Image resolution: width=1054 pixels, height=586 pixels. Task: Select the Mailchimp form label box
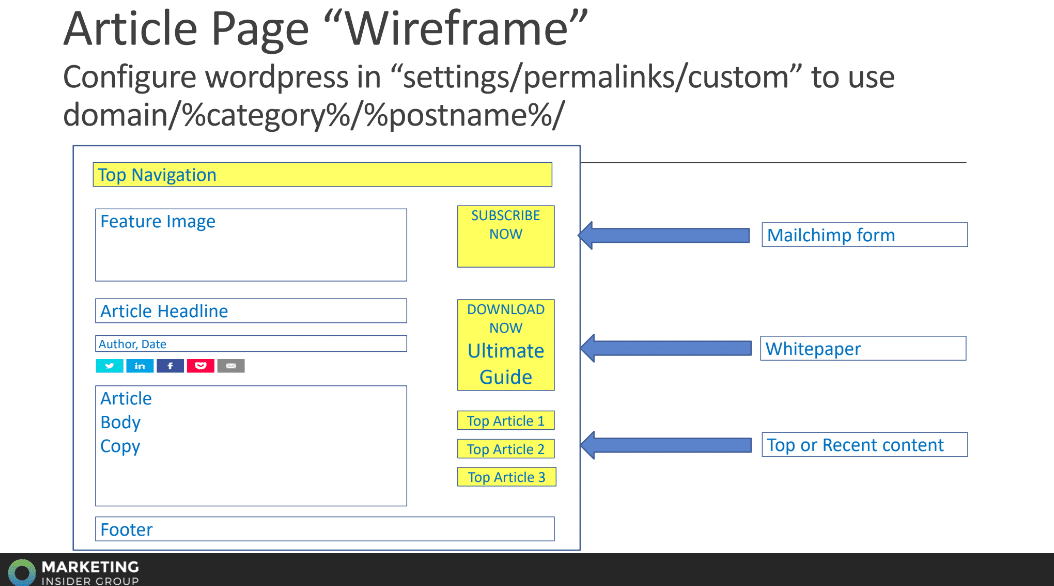865,235
